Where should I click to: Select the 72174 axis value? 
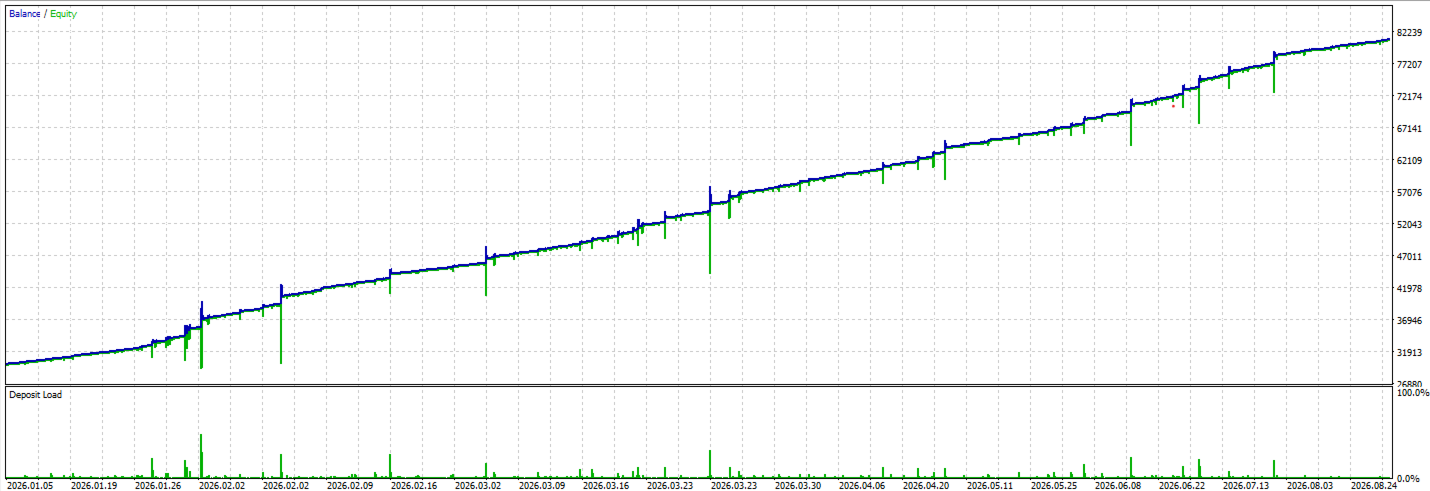click(1410, 97)
